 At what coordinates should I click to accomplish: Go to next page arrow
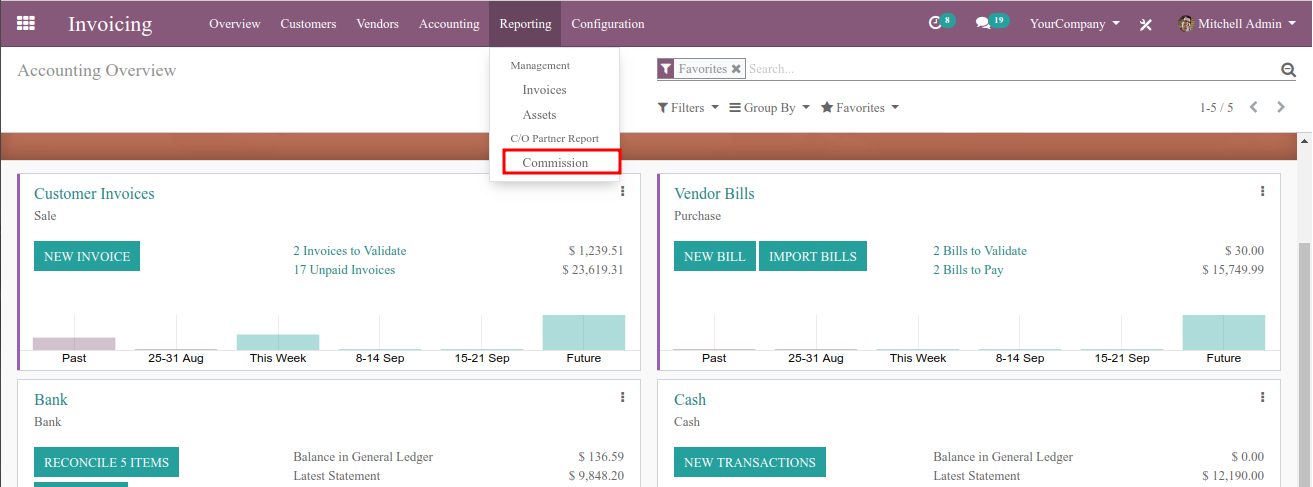[x=1281, y=107]
